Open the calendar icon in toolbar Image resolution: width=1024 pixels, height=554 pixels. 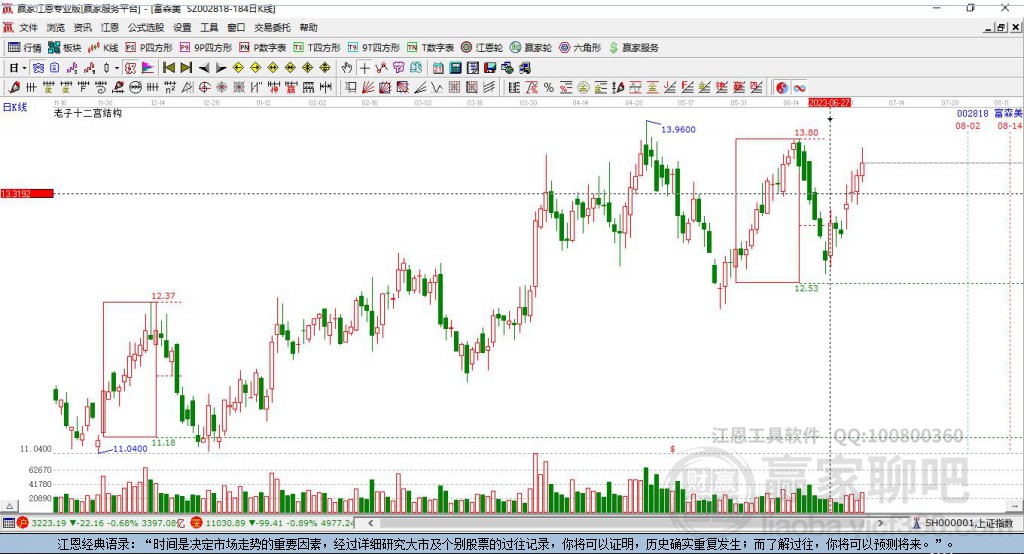[438, 68]
